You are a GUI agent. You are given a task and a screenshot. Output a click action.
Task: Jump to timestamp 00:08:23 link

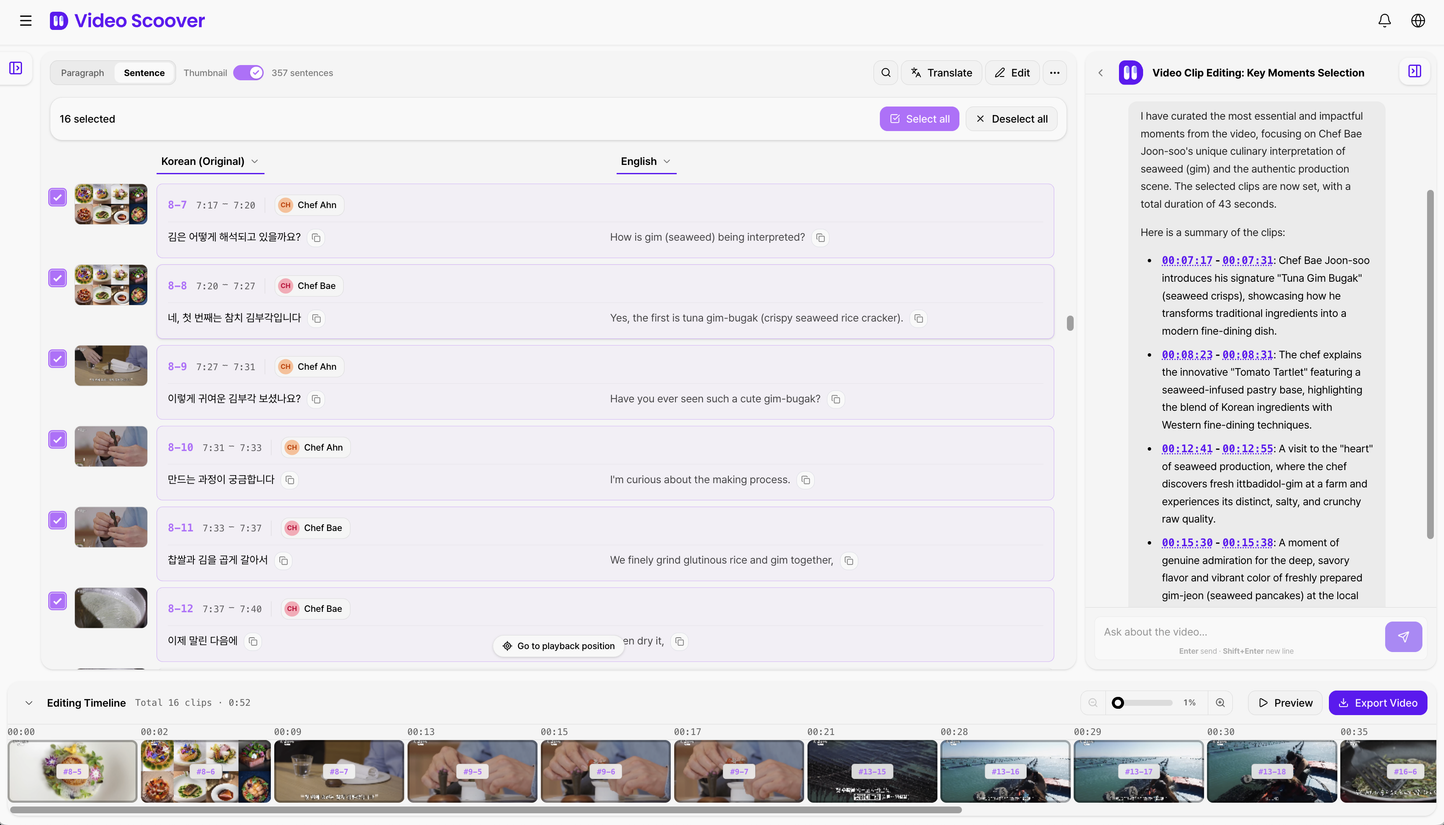click(x=1187, y=354)
